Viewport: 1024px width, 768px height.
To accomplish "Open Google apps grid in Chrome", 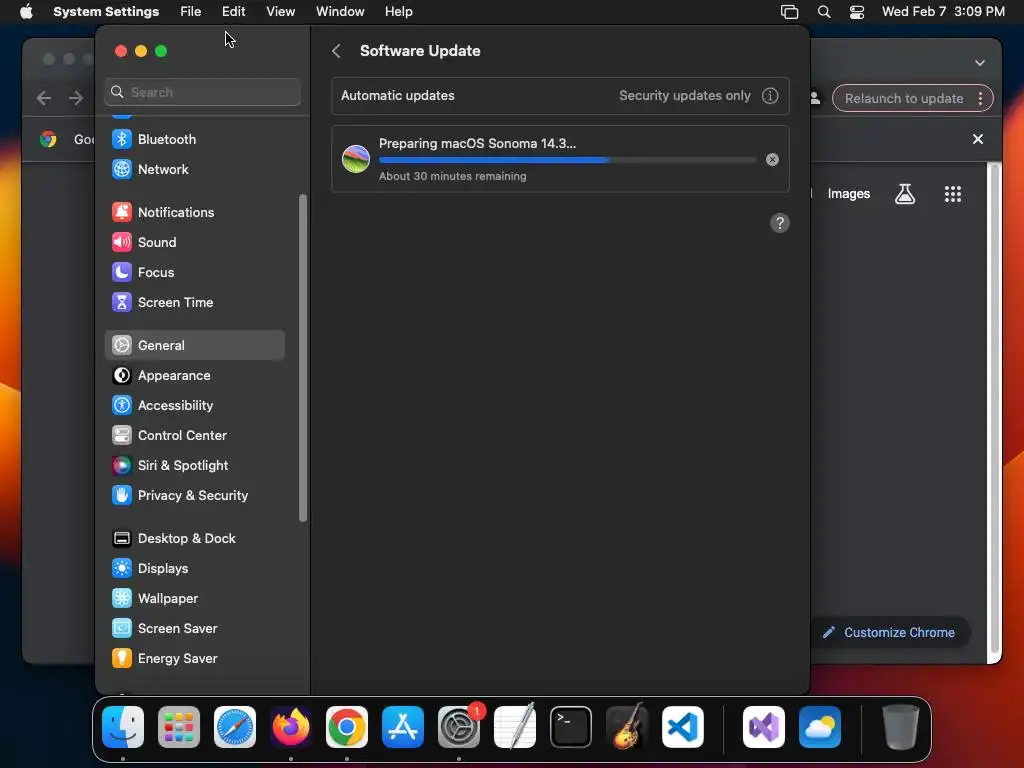I will pos(953,194).
